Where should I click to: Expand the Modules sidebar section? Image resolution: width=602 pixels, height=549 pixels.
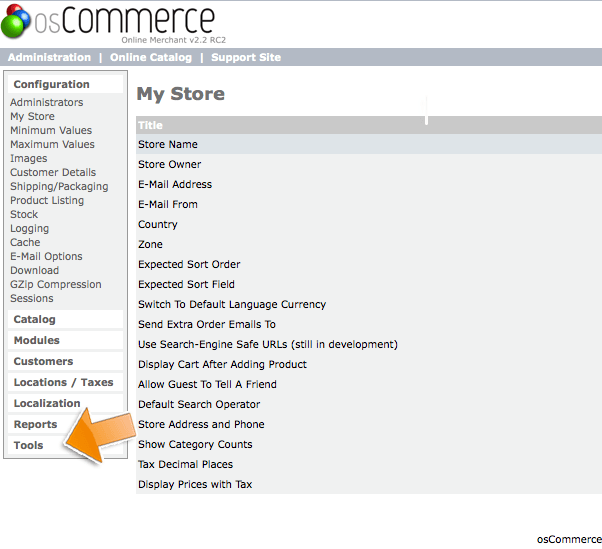37,341
